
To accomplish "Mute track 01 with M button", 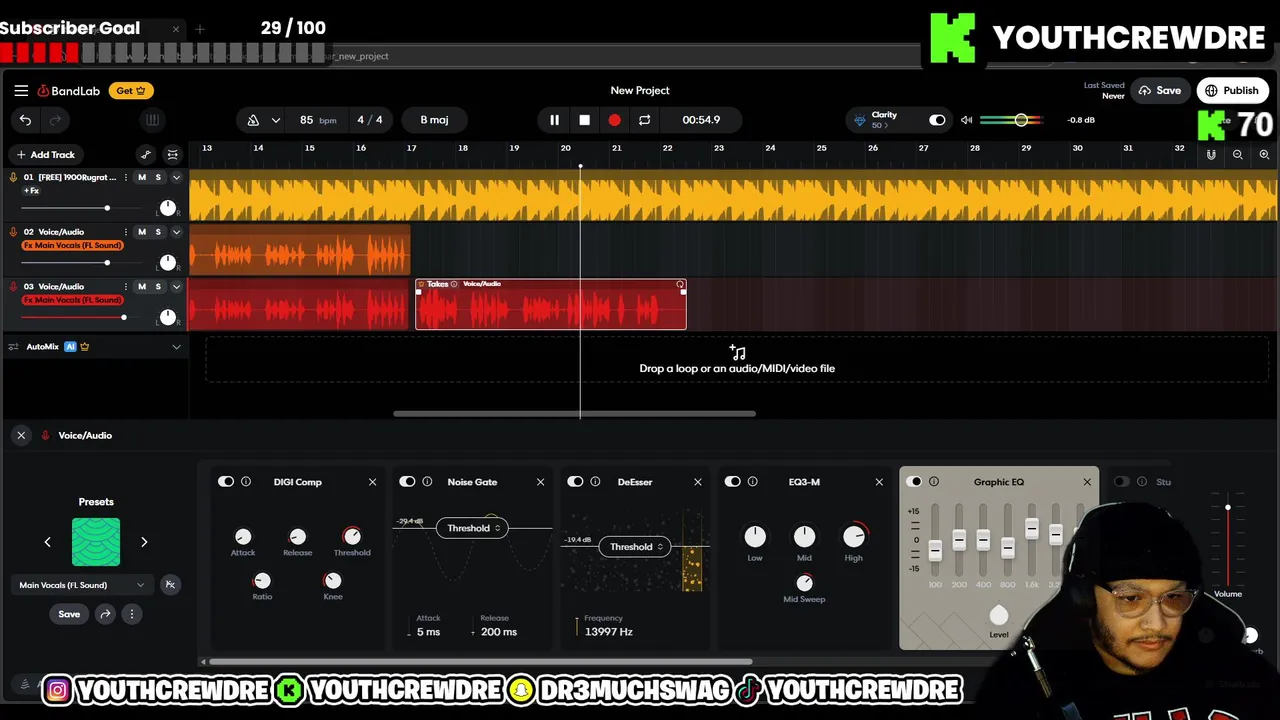I will tap(142, 178).
